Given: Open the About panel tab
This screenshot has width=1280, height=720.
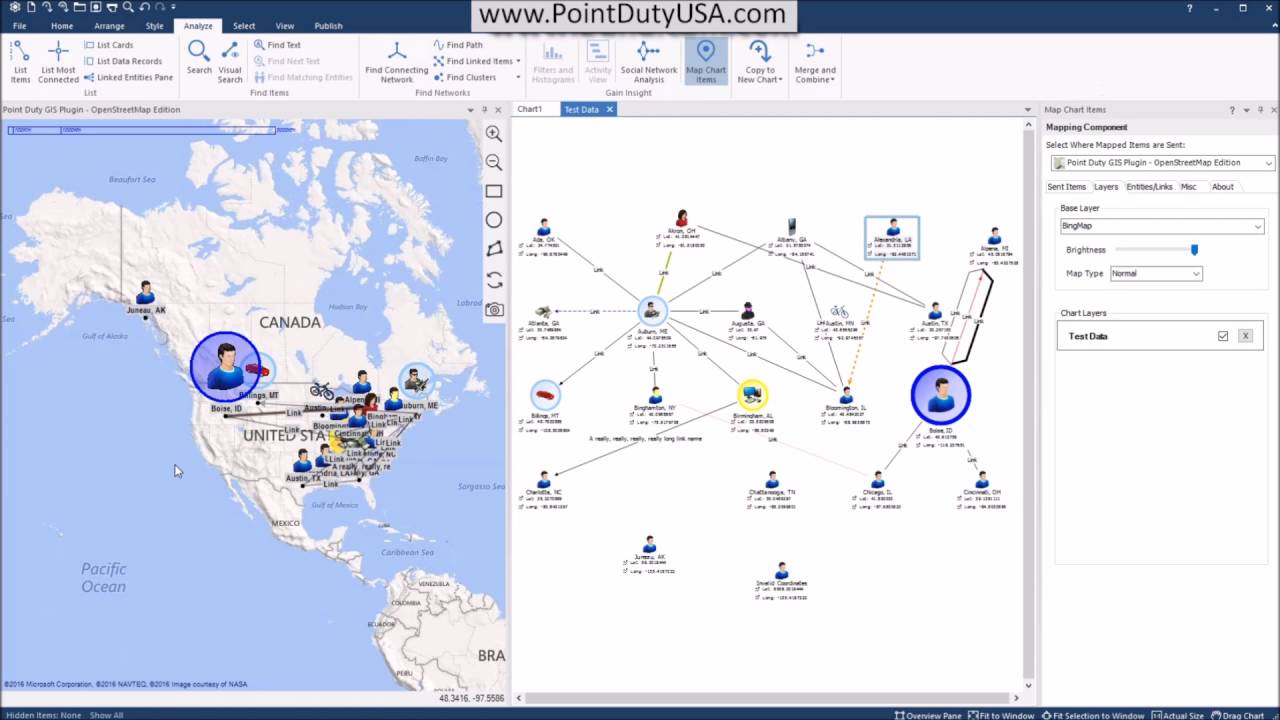Looking at the screenshot, I should tap(1223, 187).
